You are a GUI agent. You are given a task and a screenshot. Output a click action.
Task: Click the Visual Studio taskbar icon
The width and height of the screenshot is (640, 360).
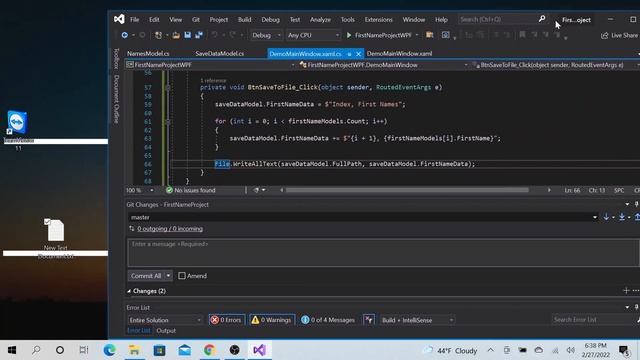click(260, 350)
